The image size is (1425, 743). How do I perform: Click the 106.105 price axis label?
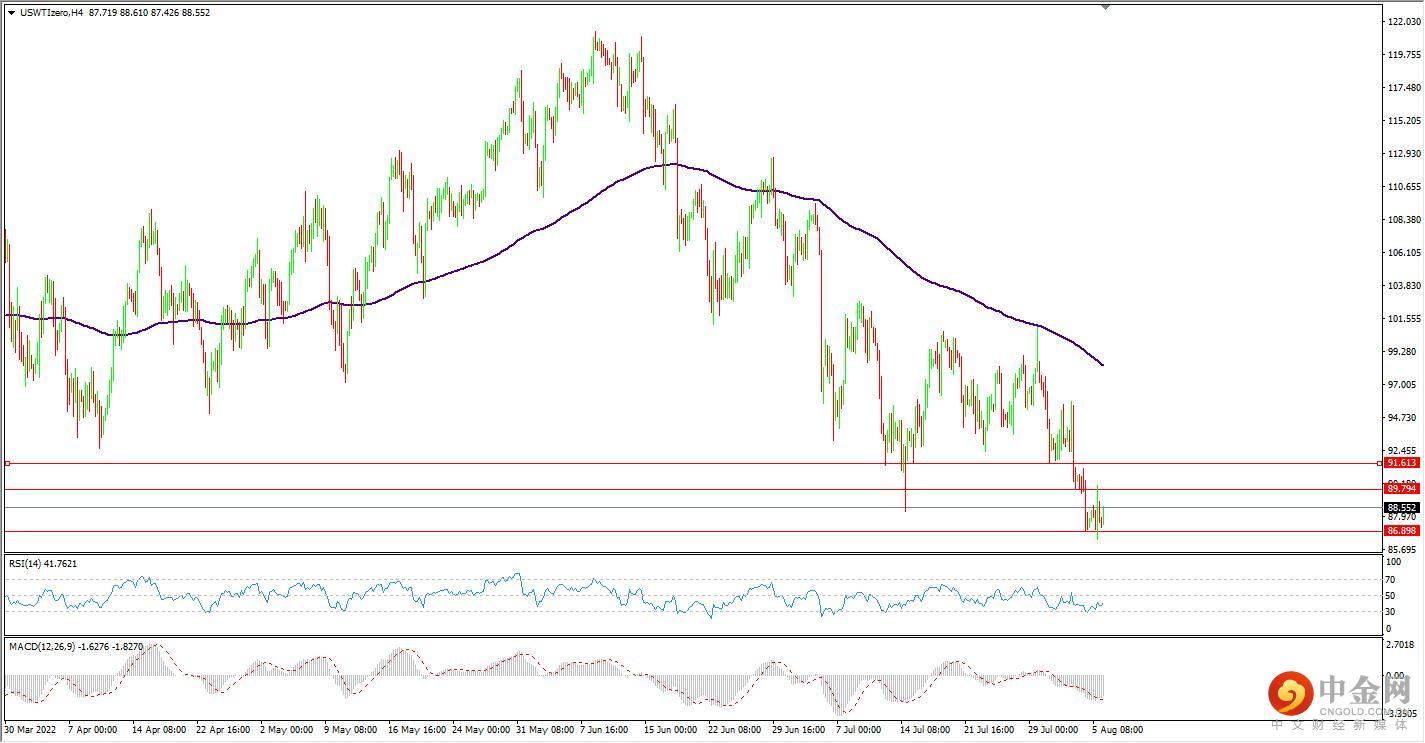pos(1404,253)
